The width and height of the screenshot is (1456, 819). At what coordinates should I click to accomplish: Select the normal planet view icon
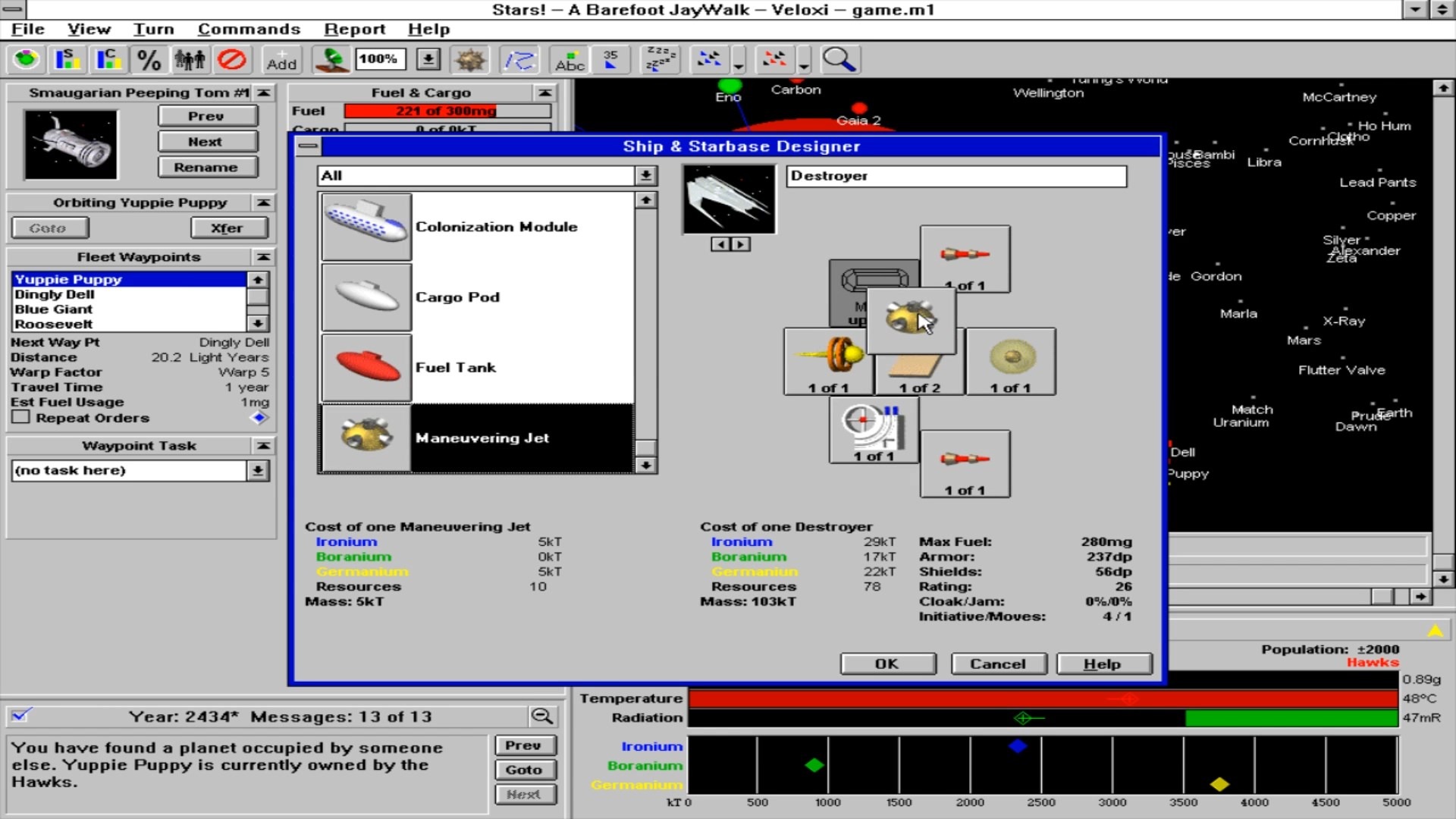27,59
